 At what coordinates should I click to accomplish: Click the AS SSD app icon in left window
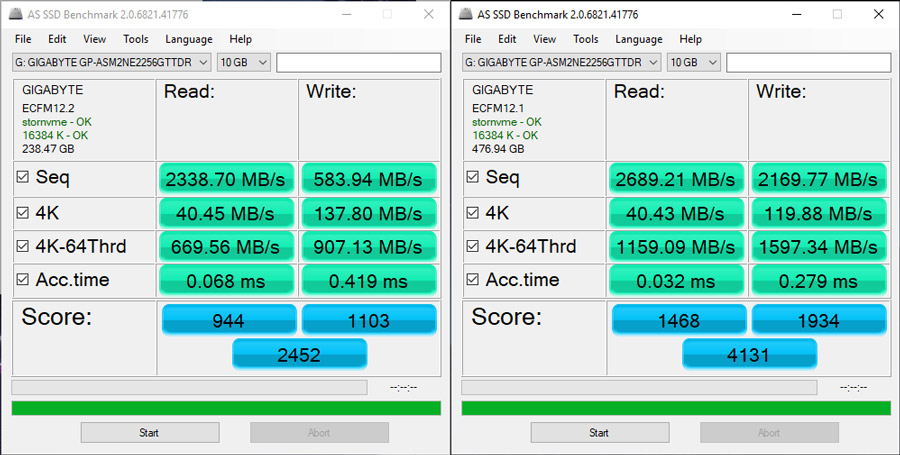16,14
